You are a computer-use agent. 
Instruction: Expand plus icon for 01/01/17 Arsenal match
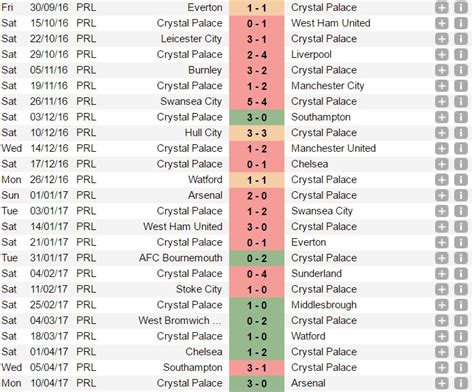441,195
